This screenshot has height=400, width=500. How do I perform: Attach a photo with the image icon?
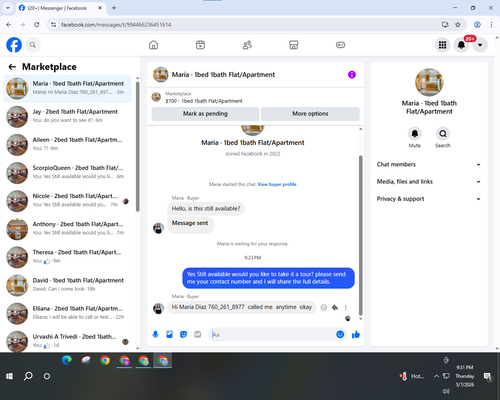pyautogui.click(x=169, y=334)
